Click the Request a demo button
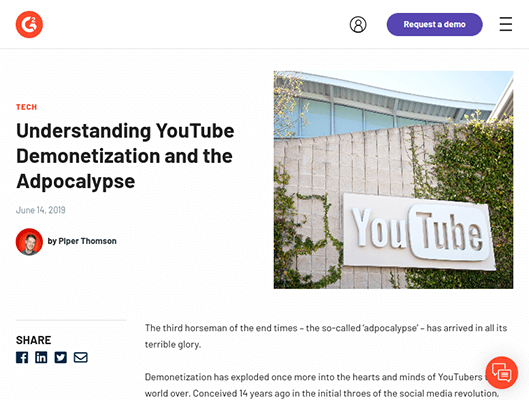The height and width of the screenshot is (400, 529). coord(435,25)
